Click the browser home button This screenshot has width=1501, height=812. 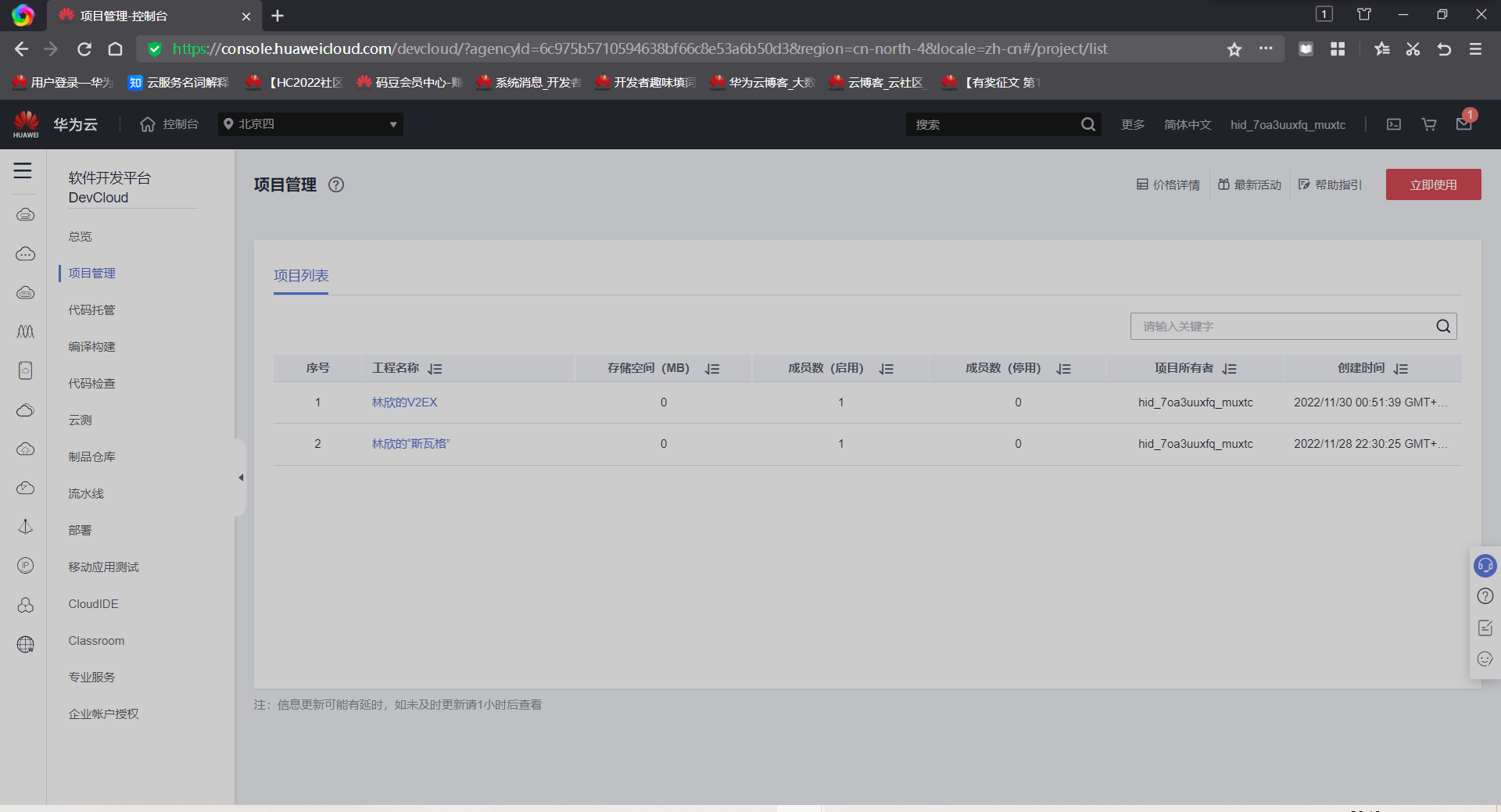[x=116, y=49]
